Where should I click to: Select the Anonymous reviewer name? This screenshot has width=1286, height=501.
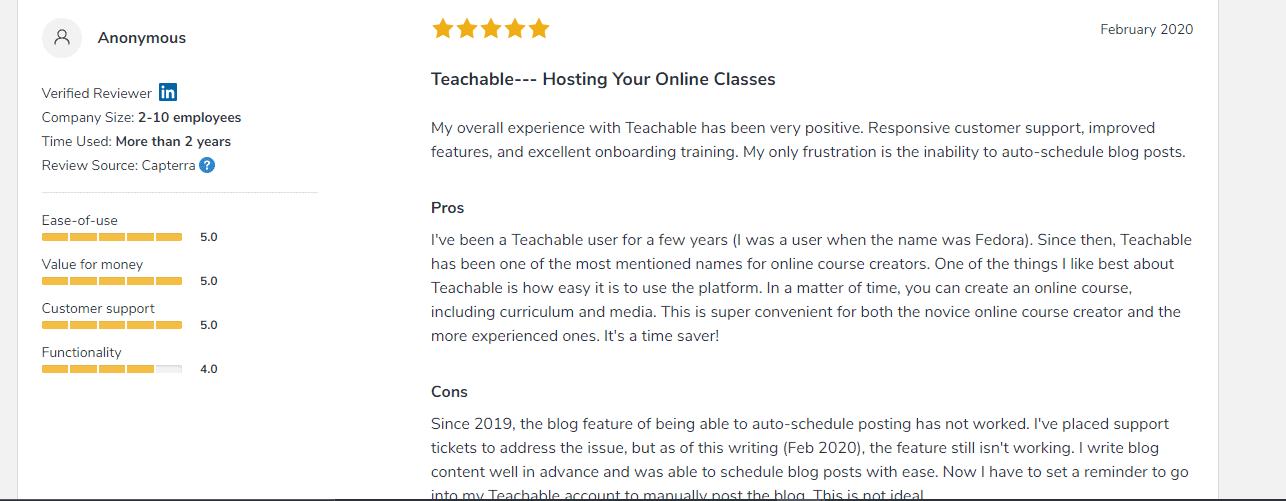point(142,38)
